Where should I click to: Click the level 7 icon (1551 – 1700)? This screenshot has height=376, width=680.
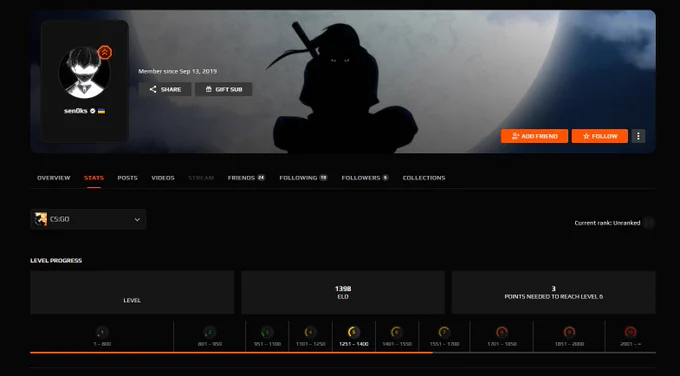444,333
